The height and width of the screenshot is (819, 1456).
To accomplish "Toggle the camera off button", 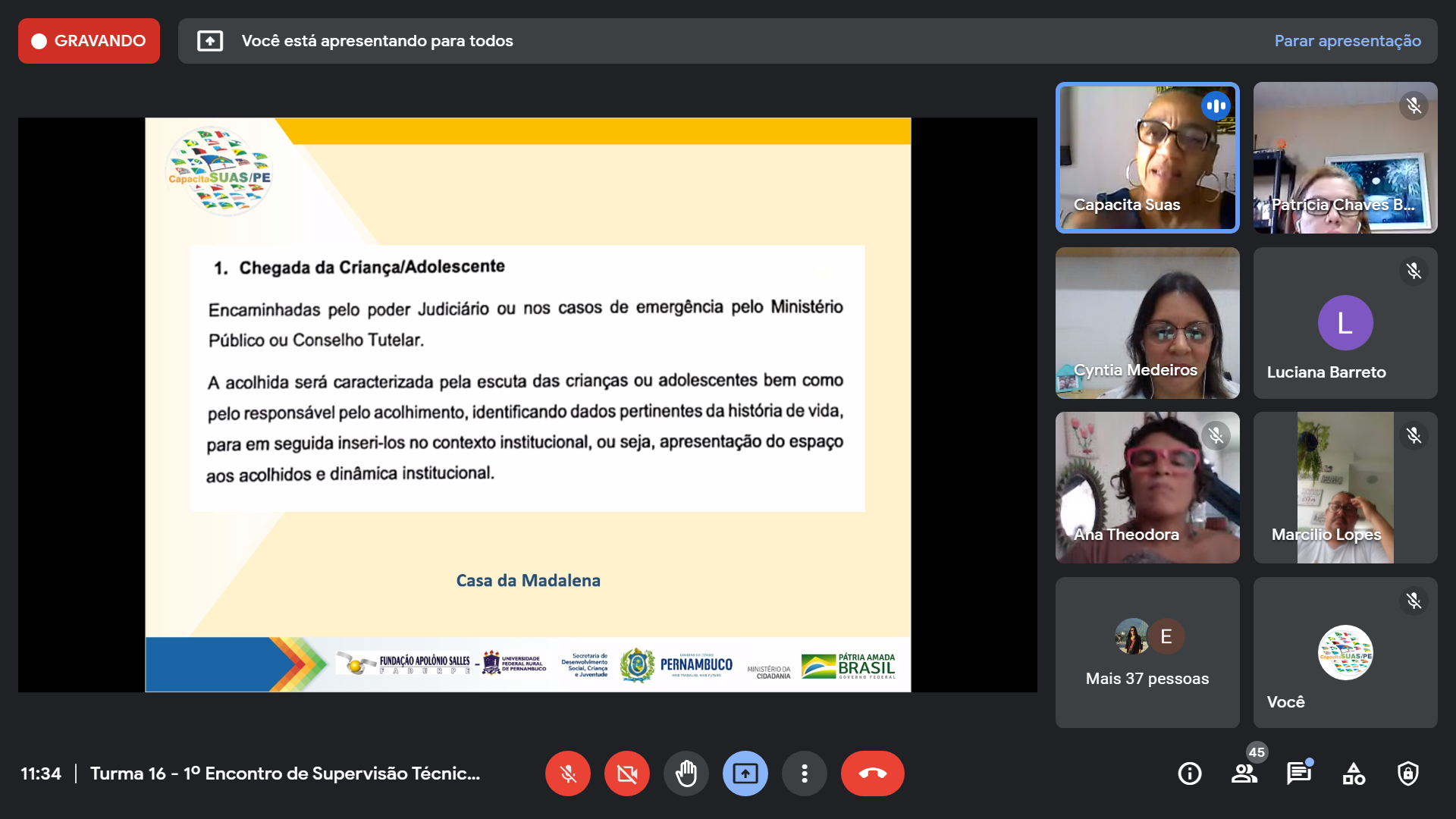I will tap(626, 773).
